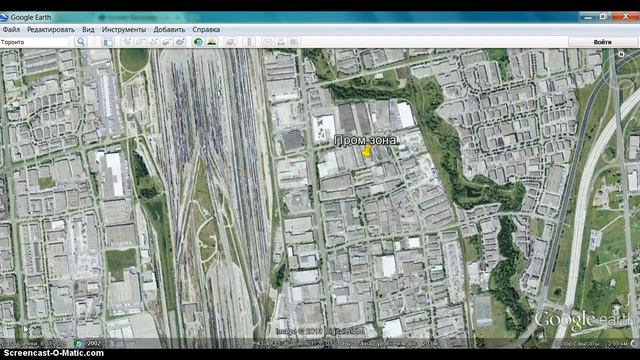Click the yellow Пром зона pushpin
The width and height of the screenshot is (640, 360).
367,151
